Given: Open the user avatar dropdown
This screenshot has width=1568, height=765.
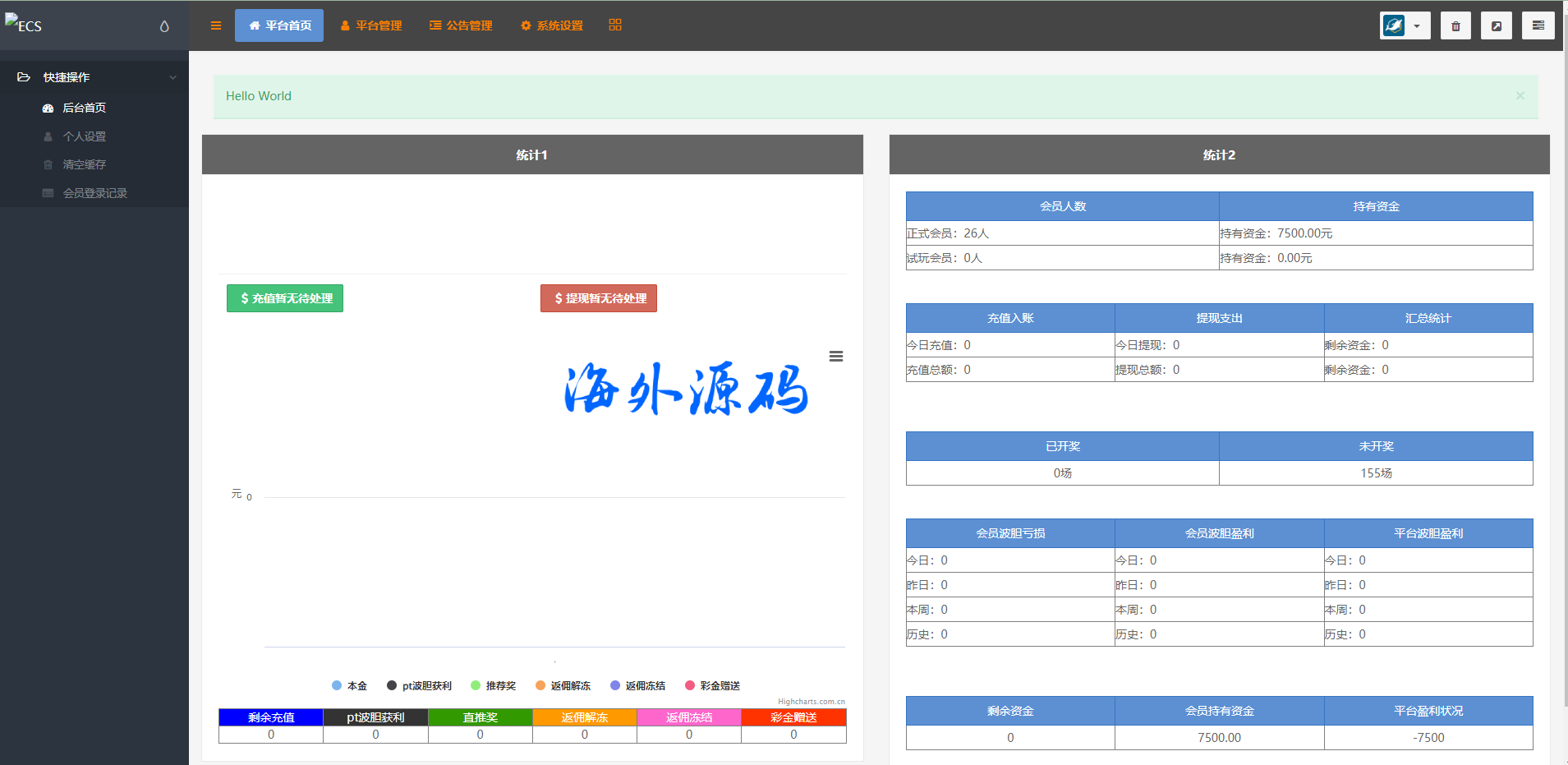Looking at the screenshot, I should coord(1404,26).
